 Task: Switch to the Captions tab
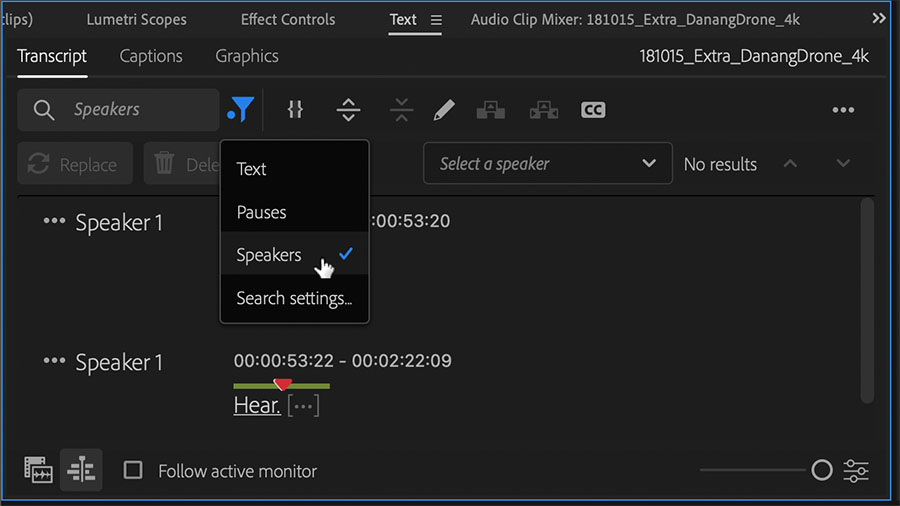pyautogui.click(x=151, y=56)
